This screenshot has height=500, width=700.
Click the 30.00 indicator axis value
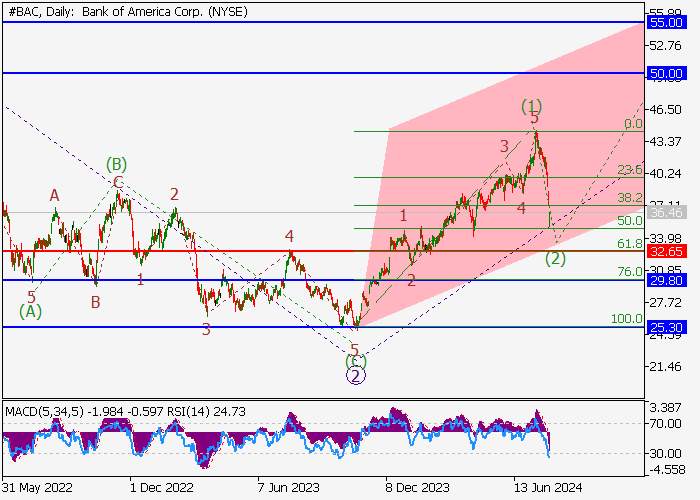[x=666, y=454]
